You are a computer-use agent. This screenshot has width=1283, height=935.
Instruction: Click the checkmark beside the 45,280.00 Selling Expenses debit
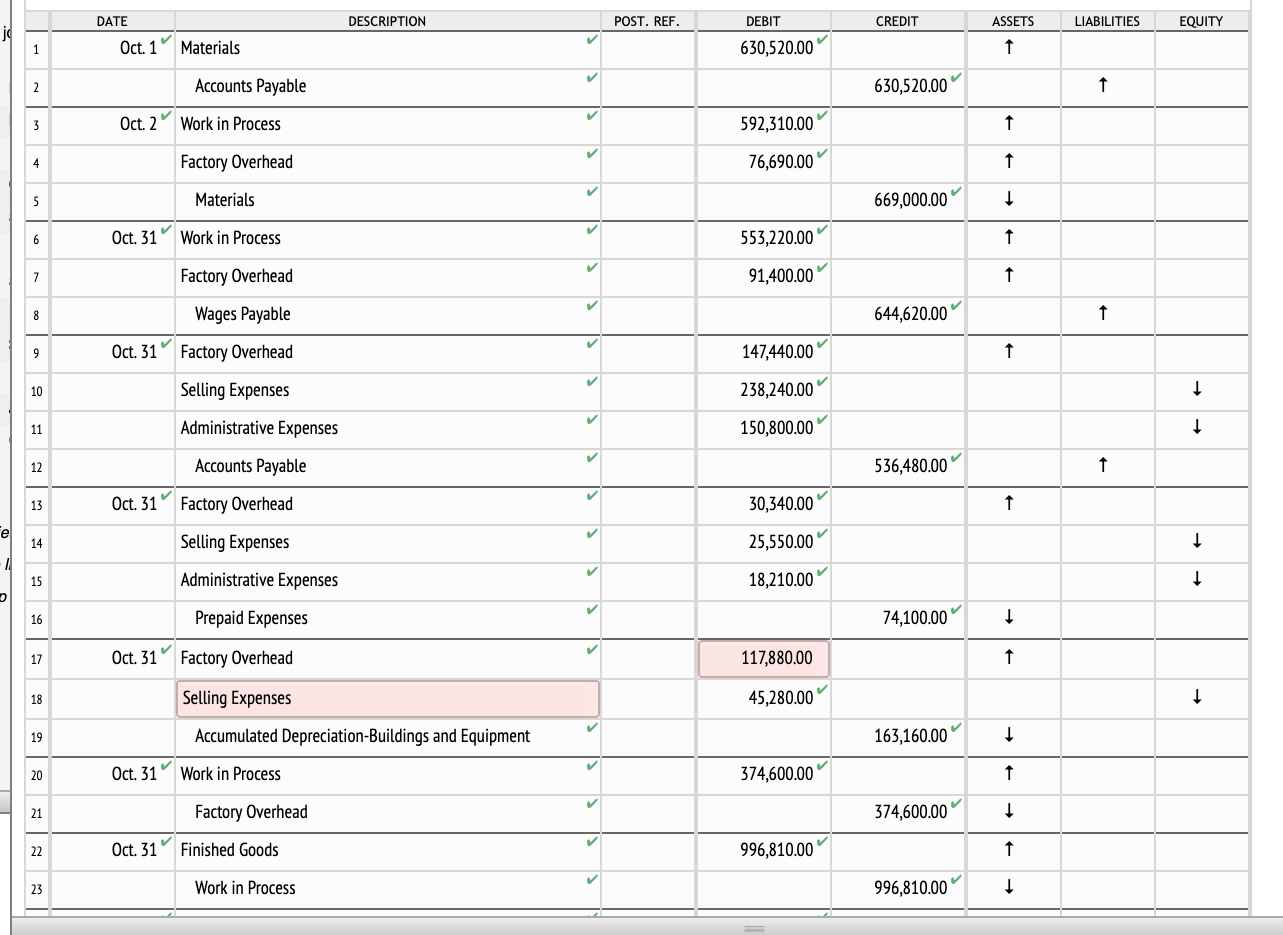tap(822, 691)
